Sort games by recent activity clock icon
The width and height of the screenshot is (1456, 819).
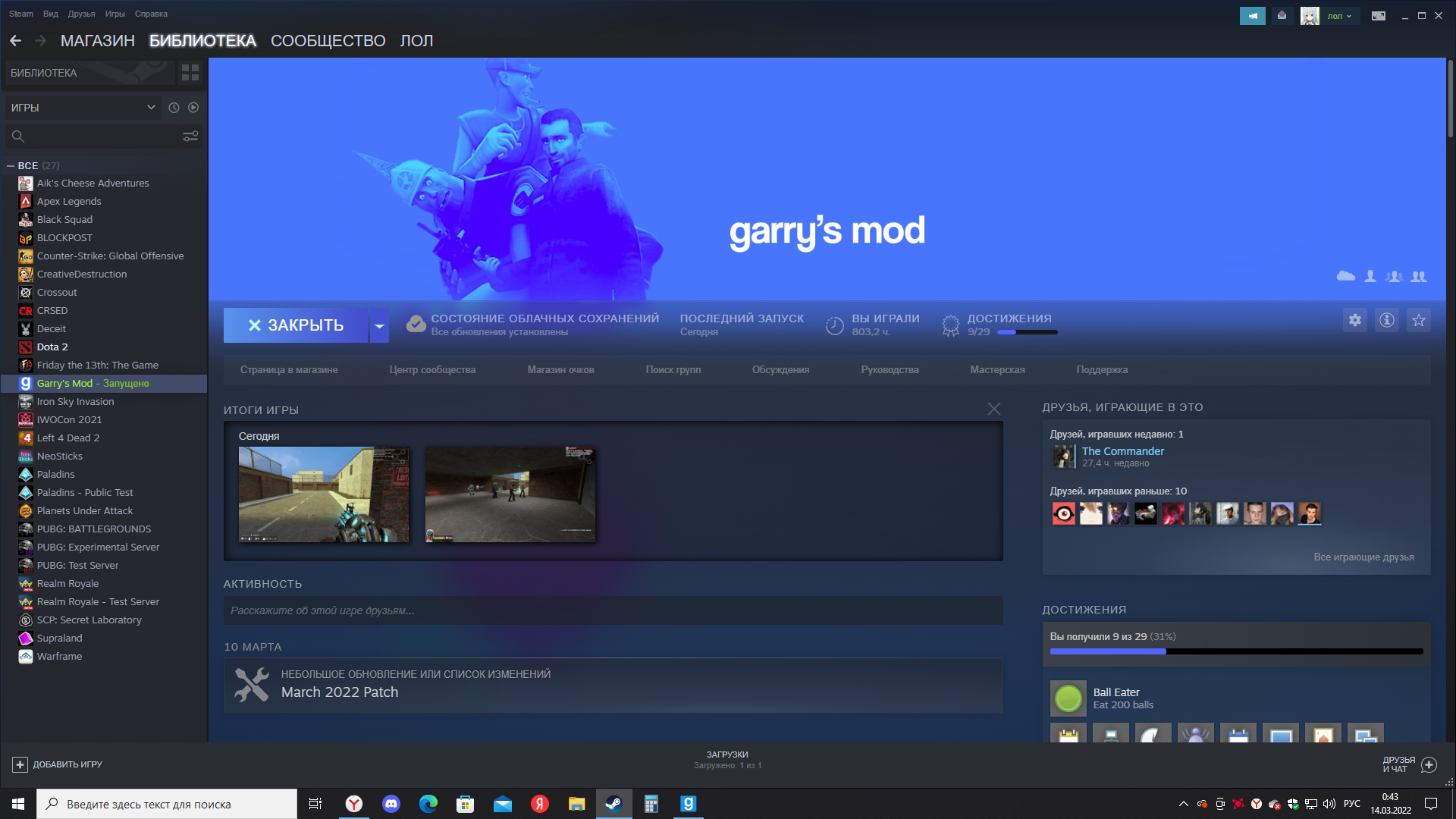174,108
